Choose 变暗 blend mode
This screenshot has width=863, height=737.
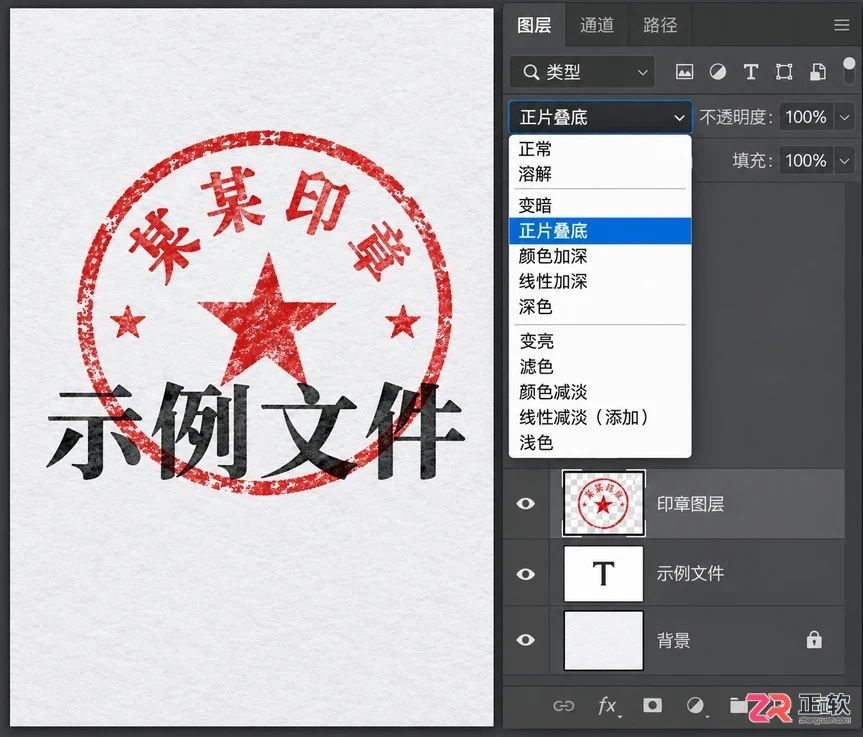(600, 205)
